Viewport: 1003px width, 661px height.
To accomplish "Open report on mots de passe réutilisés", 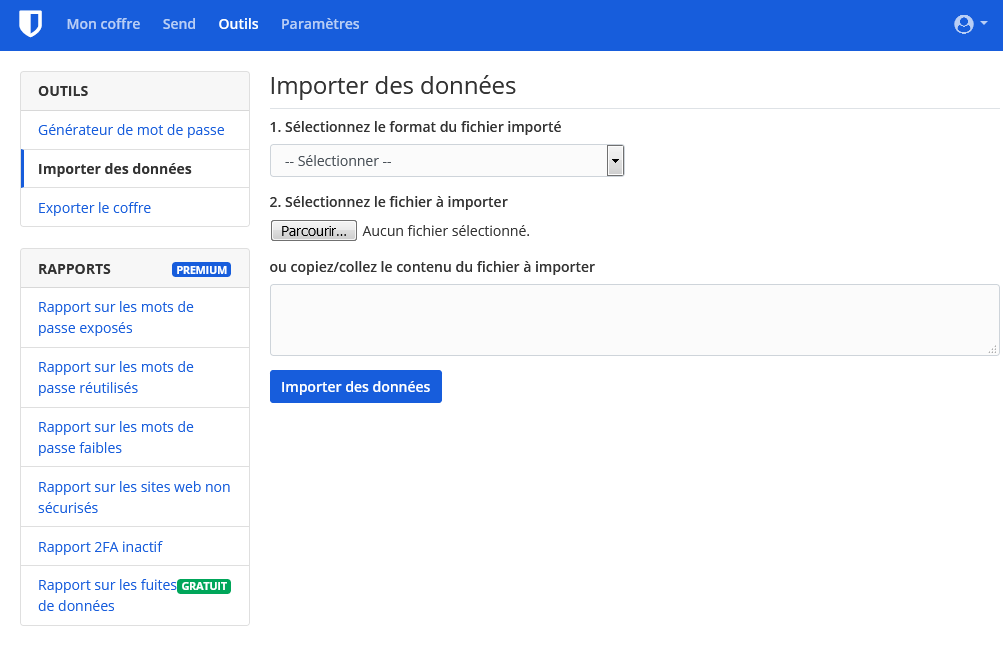I will [116, 377].
